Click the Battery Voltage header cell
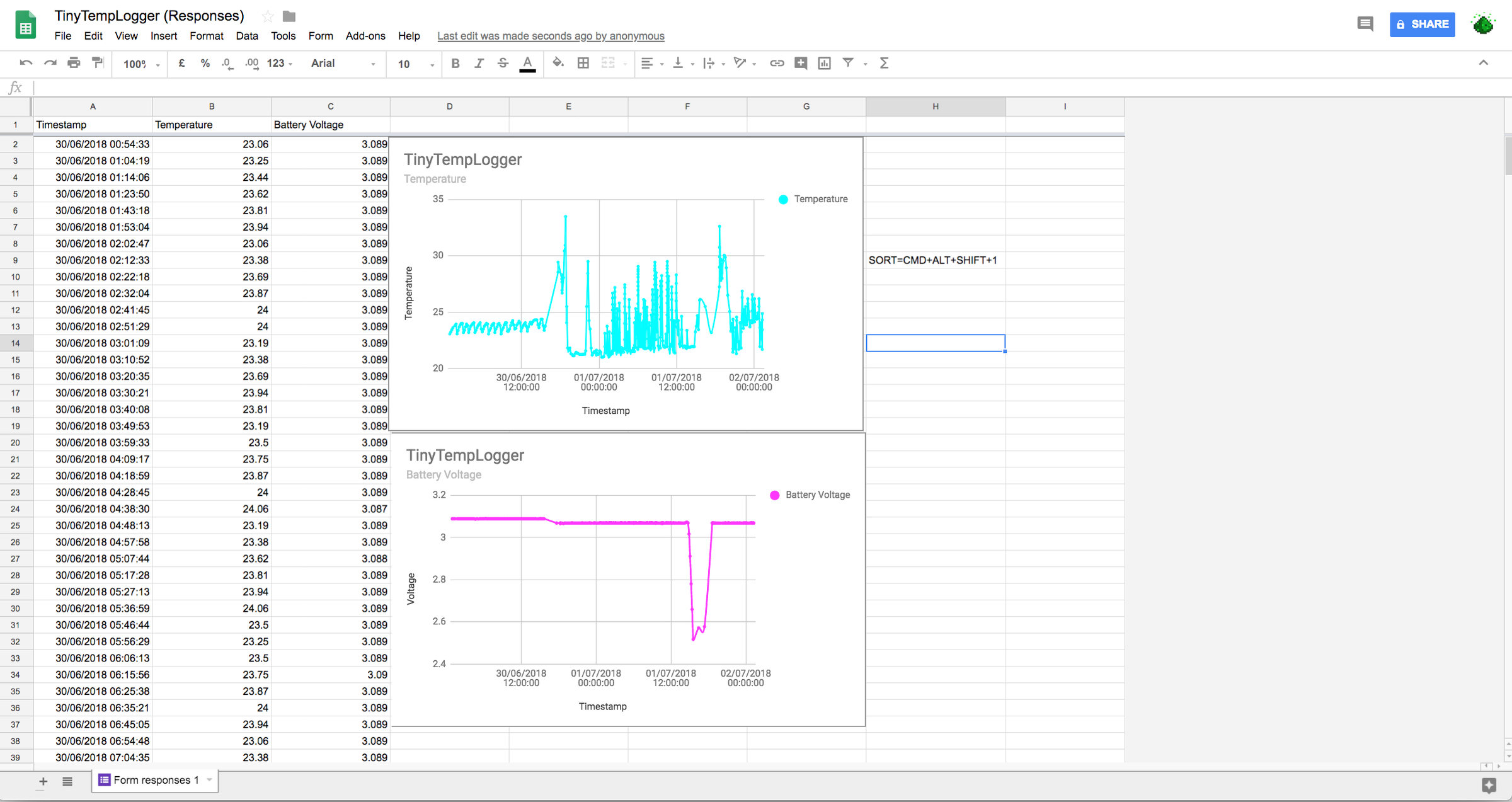Image resolution: width=1512 pixels, height=802 pixels. tap(331, 125)
